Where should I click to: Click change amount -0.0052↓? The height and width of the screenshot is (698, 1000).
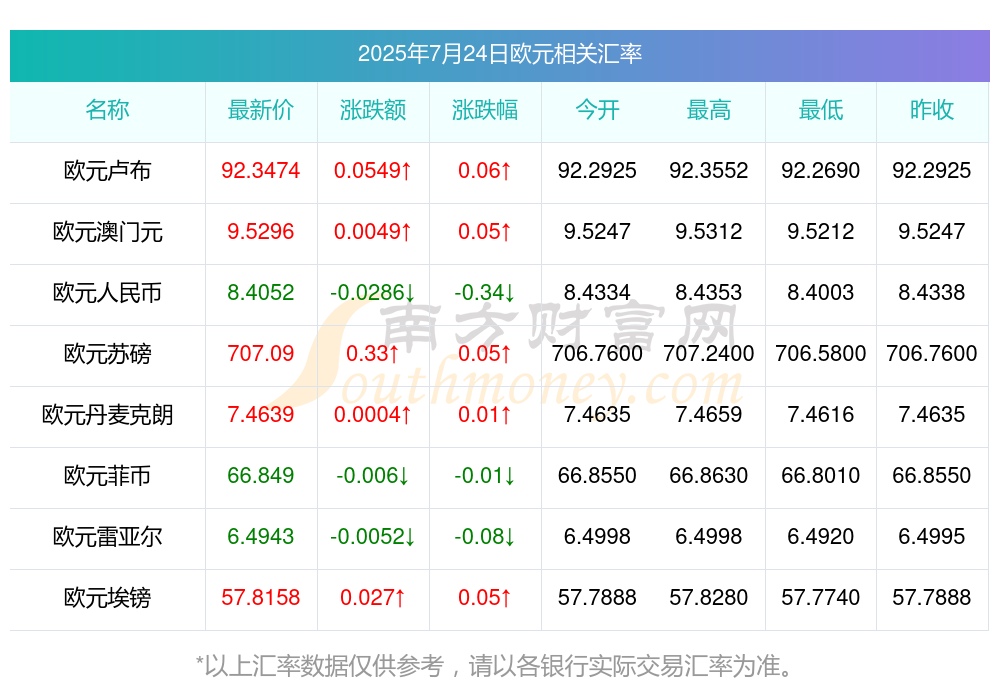(373, 536)
